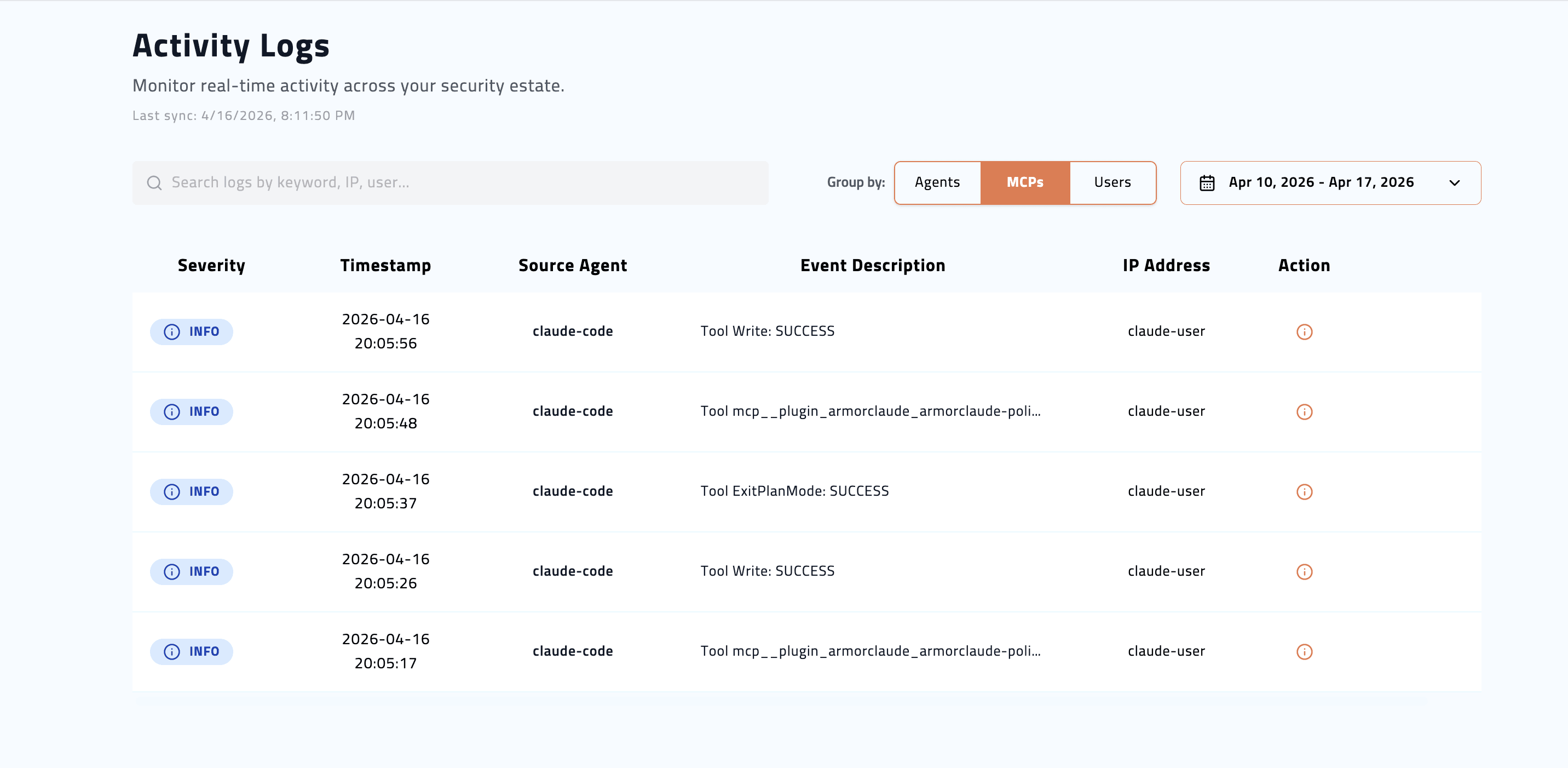Expand the date range dropdown chevron
Screen dimensions: 1568x768
click(1455, 183)
